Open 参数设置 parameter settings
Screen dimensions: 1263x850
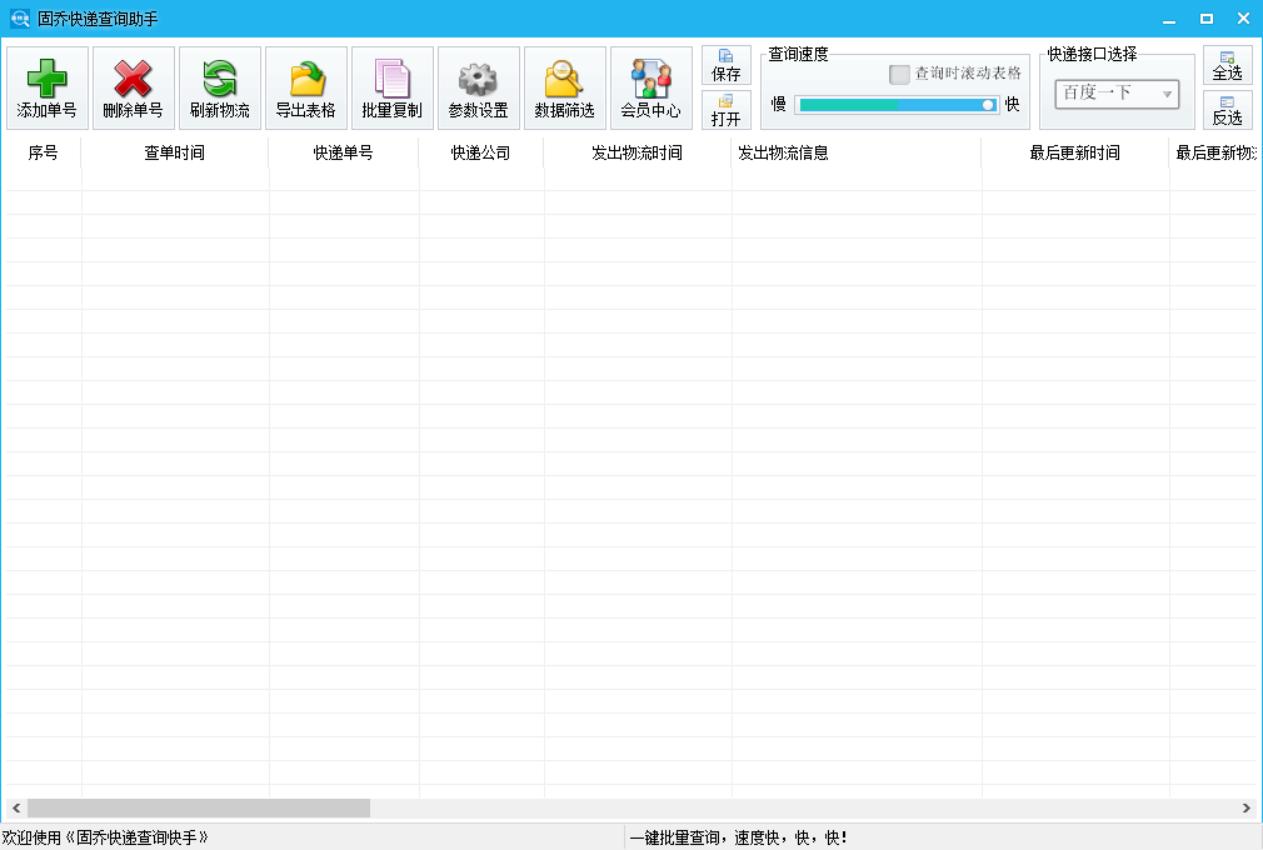[x=478, y=87]
